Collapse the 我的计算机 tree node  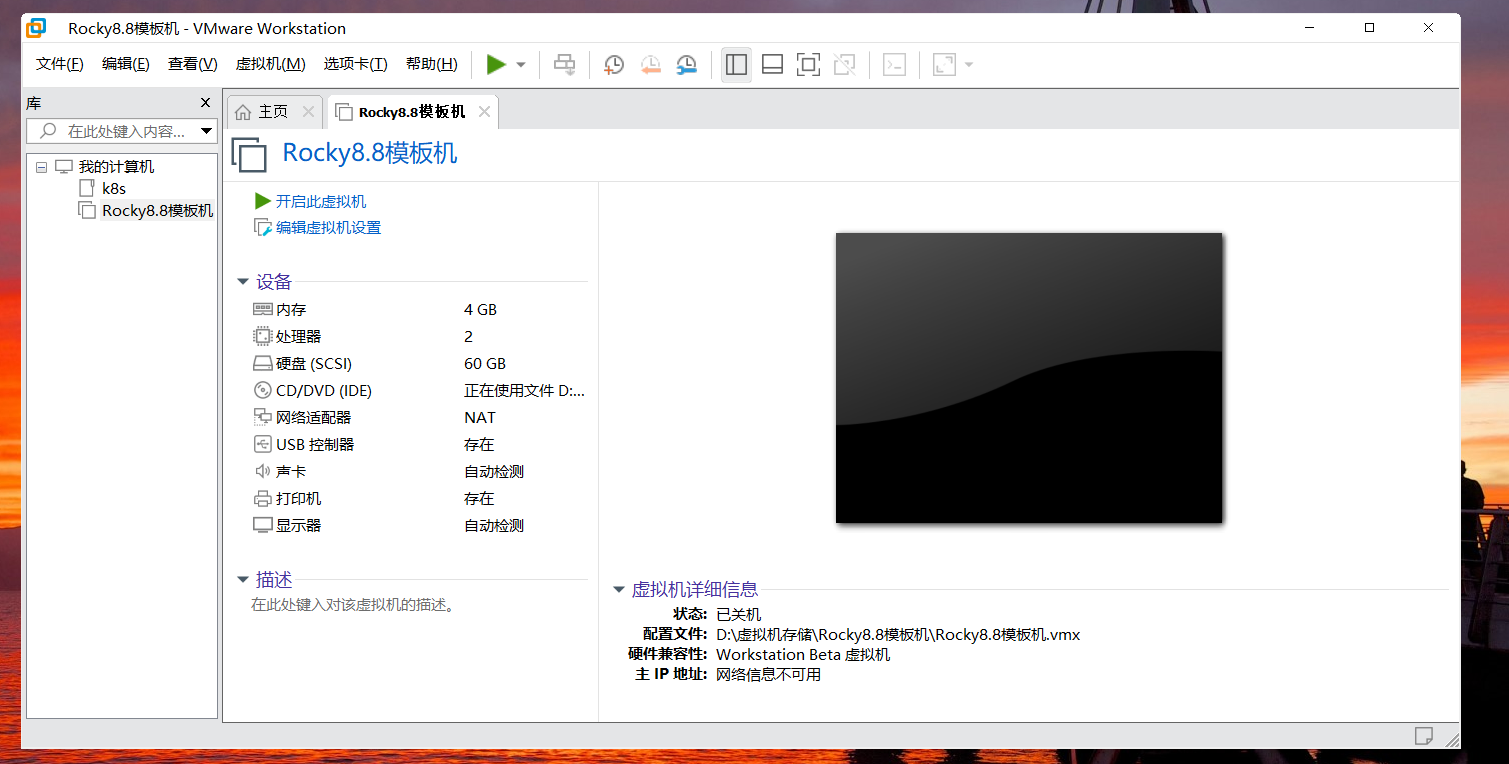point(41,167)
